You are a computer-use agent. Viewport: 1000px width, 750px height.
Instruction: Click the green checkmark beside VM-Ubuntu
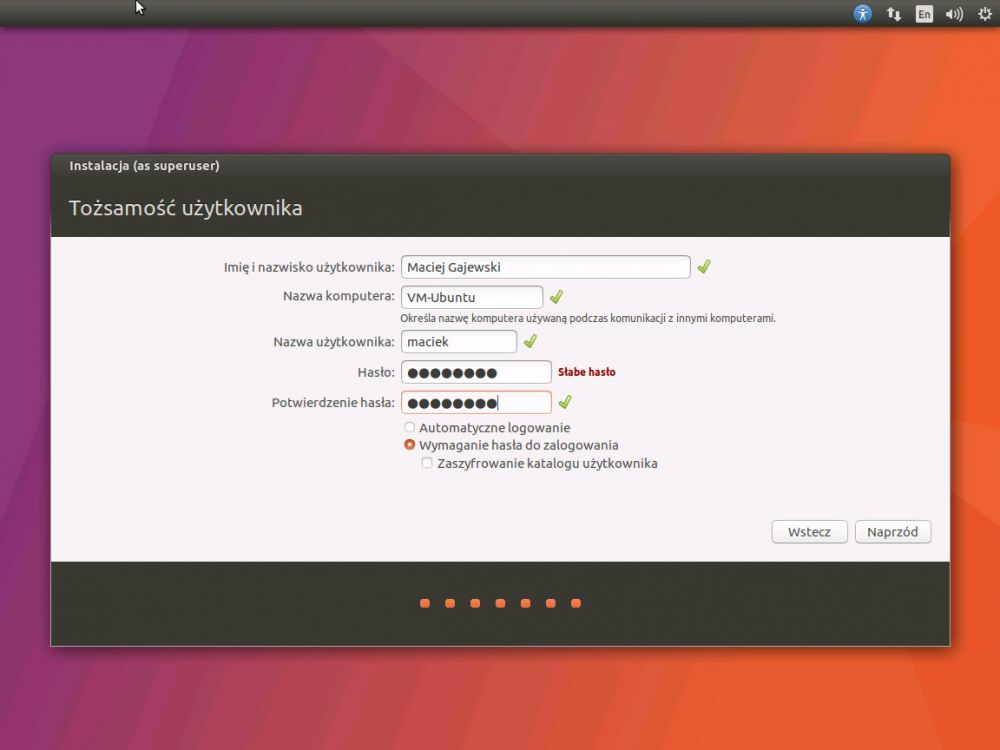556,297
